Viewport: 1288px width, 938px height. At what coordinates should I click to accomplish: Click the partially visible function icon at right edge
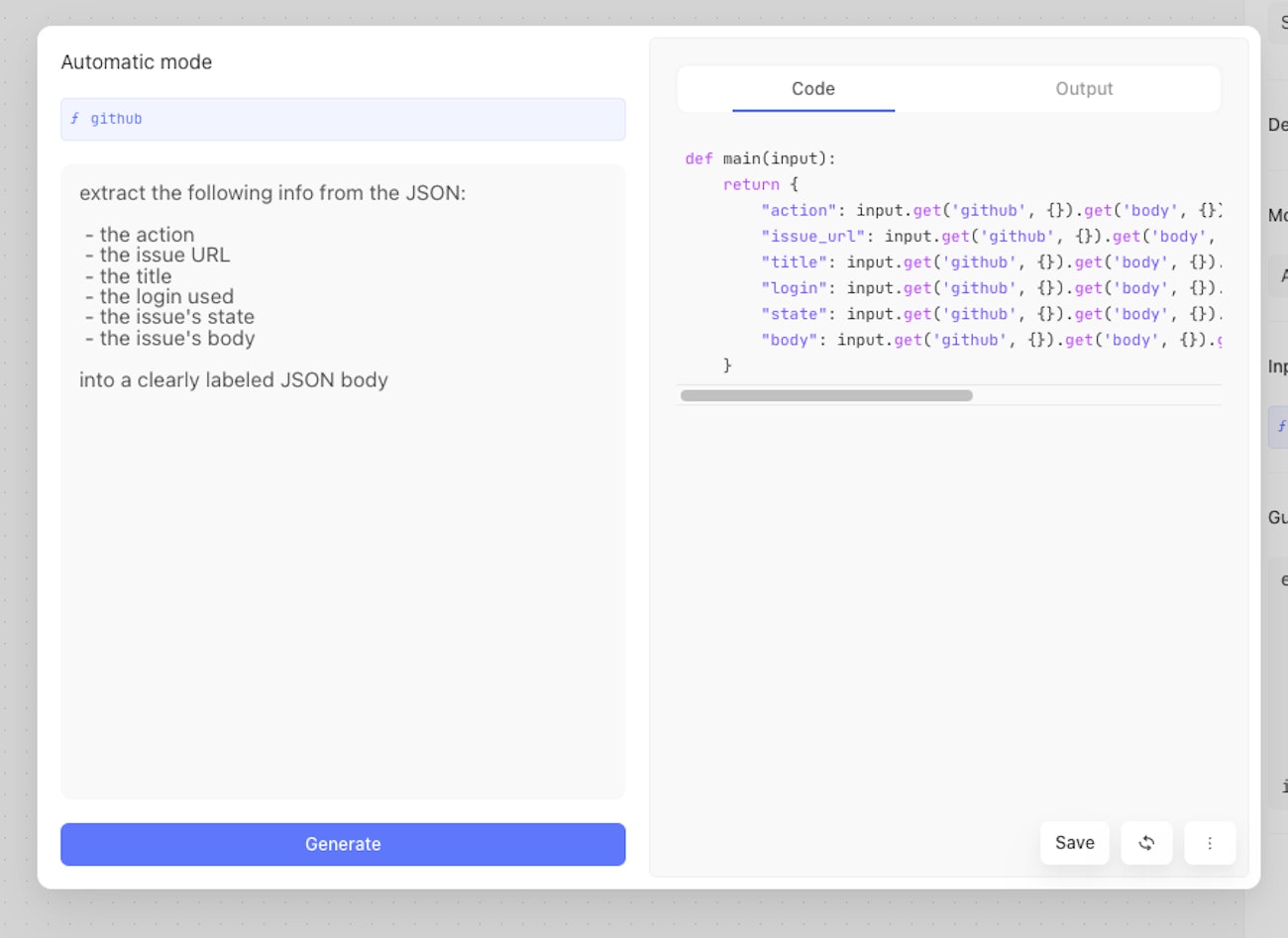point(1281,427)
